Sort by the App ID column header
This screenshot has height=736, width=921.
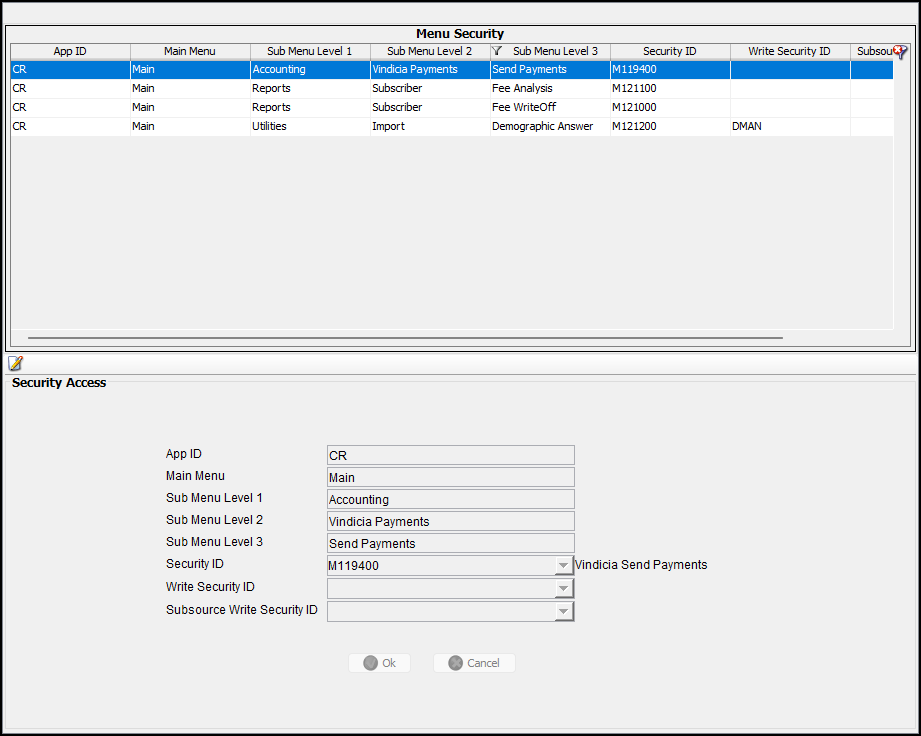coord(70,51)
